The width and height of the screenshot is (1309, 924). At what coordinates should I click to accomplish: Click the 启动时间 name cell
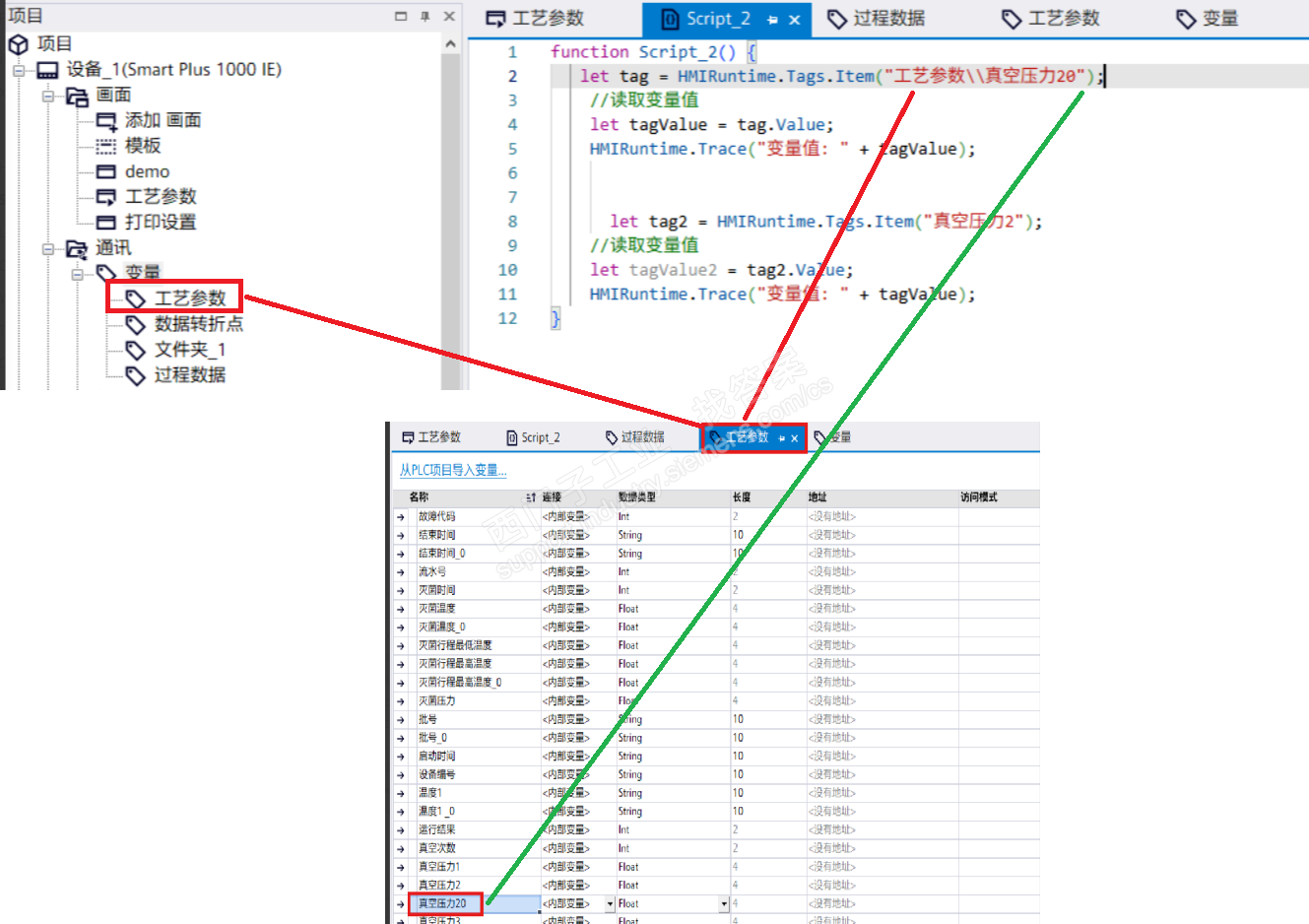475,757
